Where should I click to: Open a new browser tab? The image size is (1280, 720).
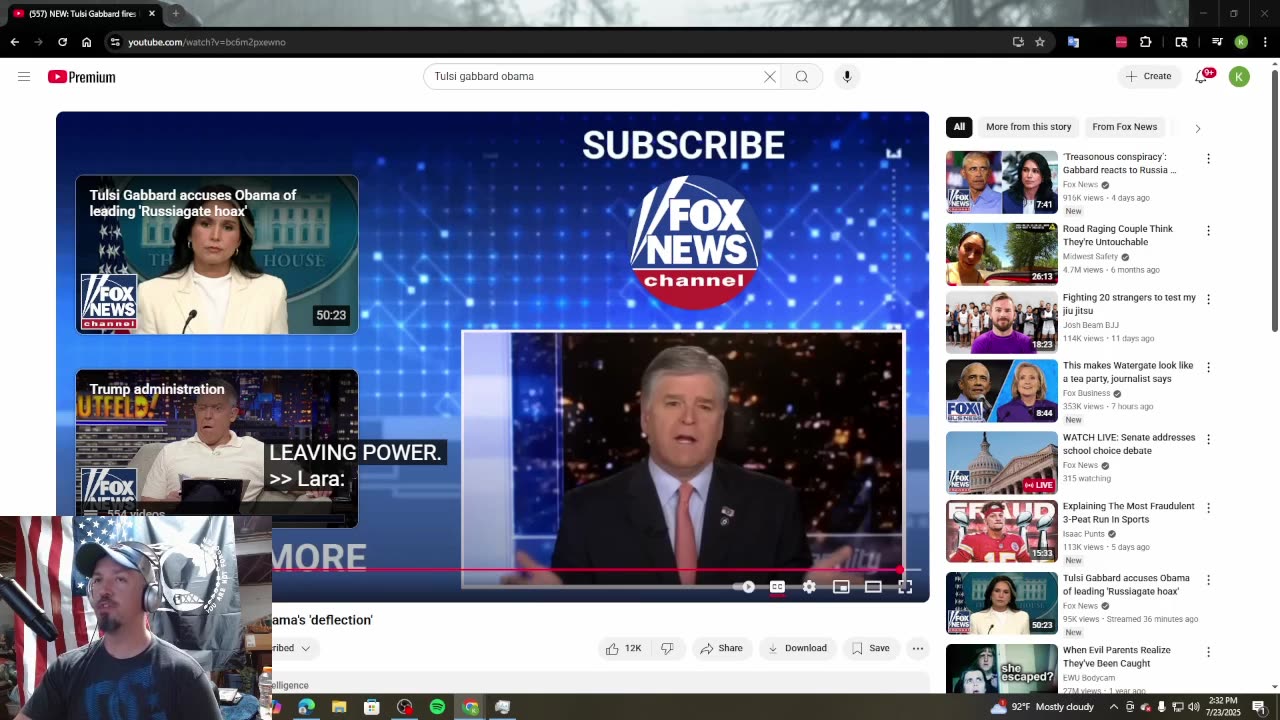pyautogui.click(x=175, y=14)
